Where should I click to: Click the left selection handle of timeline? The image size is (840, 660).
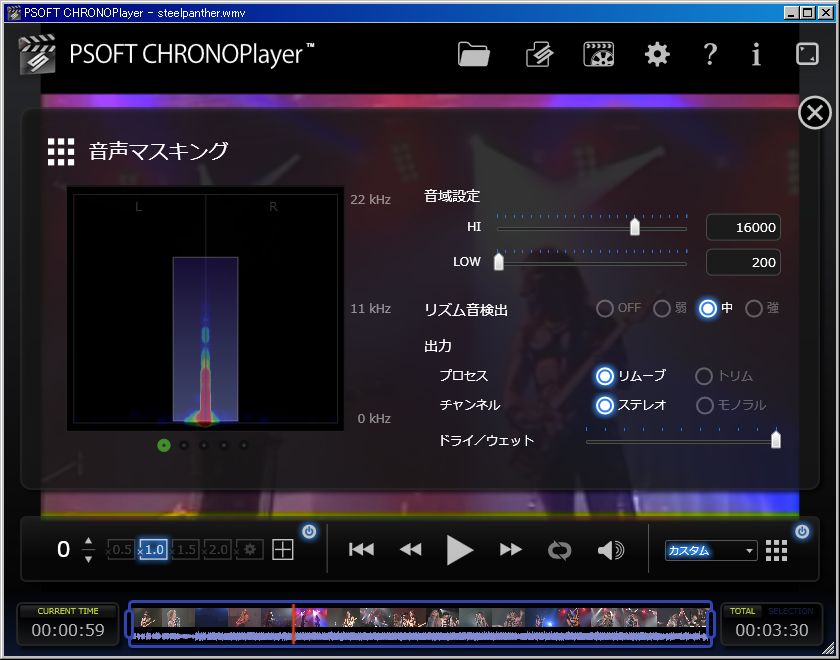point(129,624)
